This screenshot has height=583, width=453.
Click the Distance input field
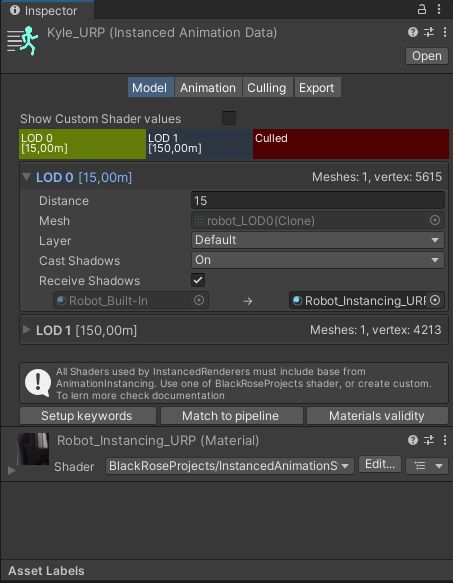318,200
